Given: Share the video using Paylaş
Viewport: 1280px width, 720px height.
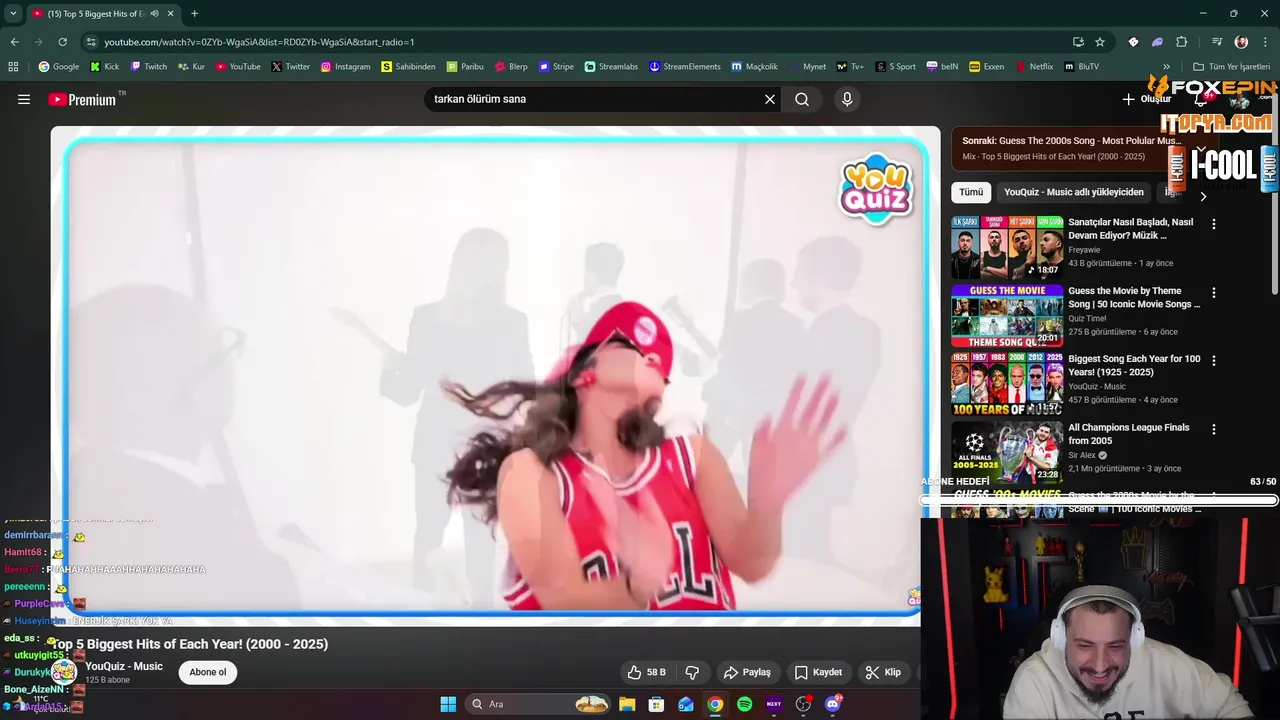Looking at the screenshot, I should click(x=747, y=672).
